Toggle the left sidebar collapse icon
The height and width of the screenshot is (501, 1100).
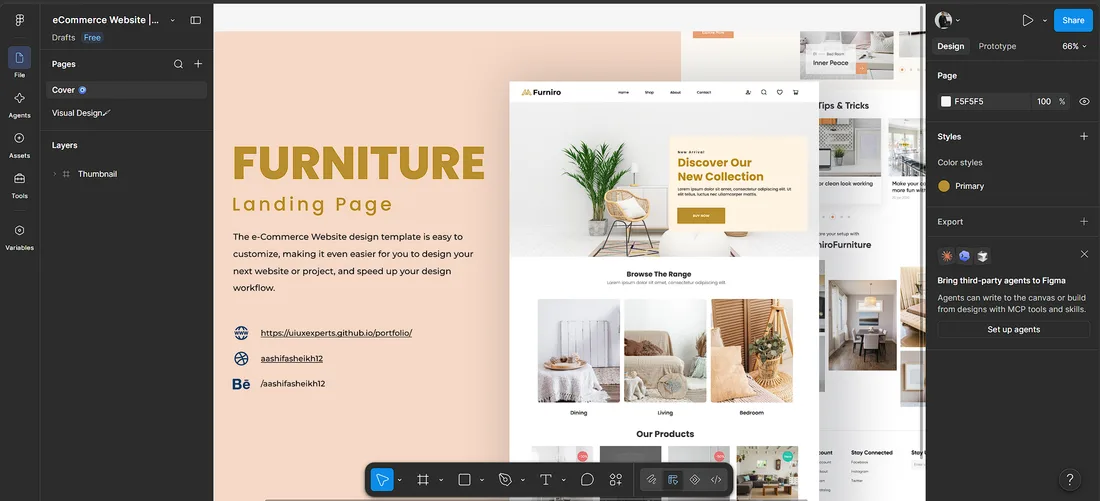[x=195, y=20]
